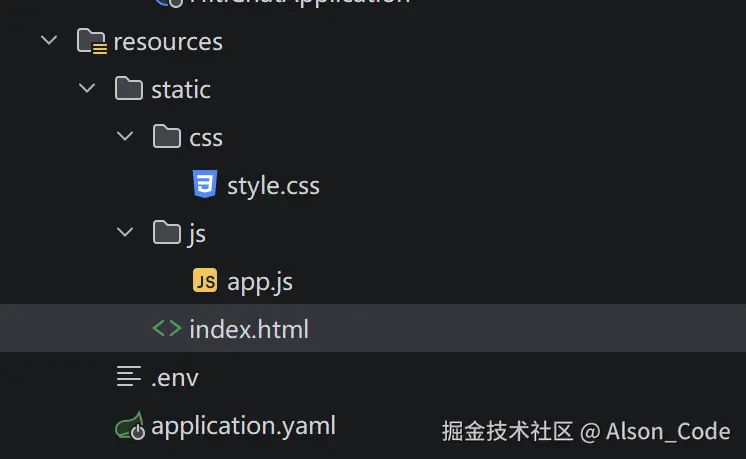Click the js folder icon
Viewport: 746px width, 459px height.
pyautogui.click(x=167, y=232)
